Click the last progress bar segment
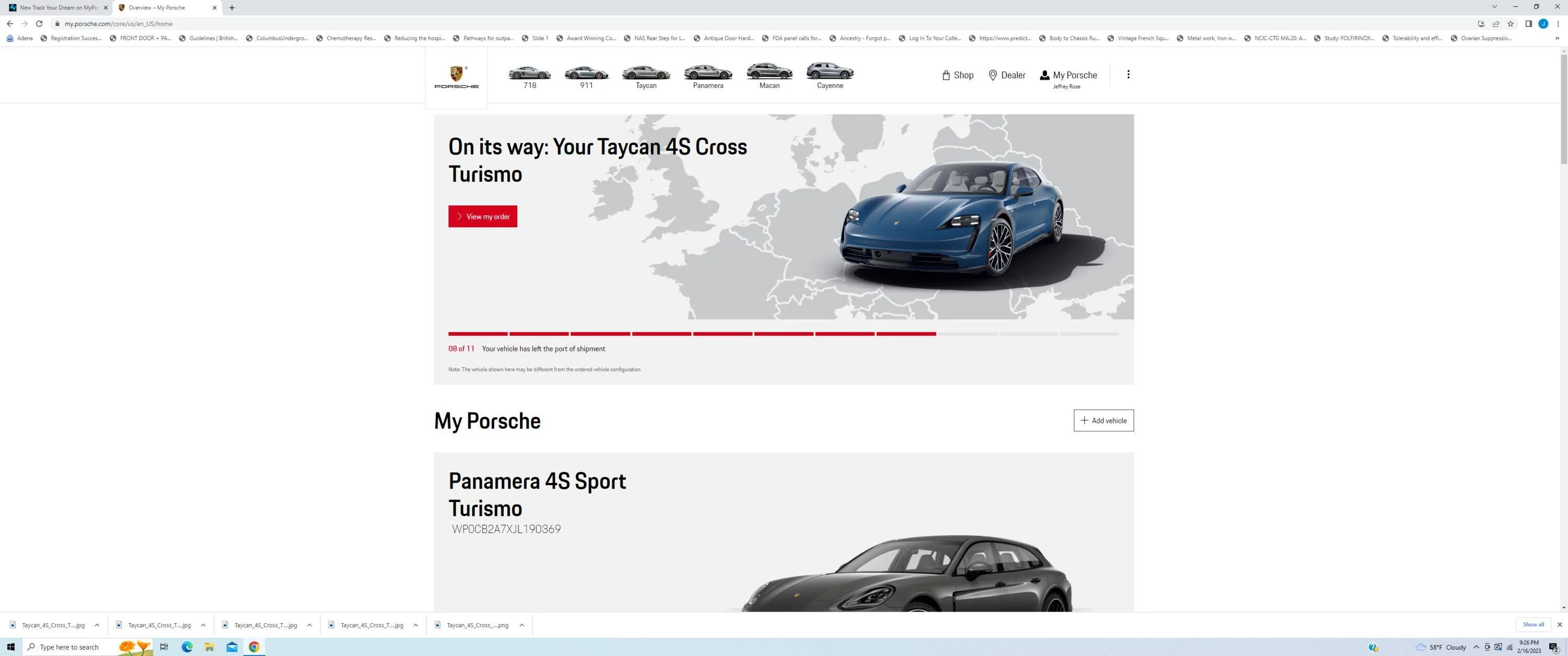This screenshot has width=1568, height=656. [x=1090, y=334]
